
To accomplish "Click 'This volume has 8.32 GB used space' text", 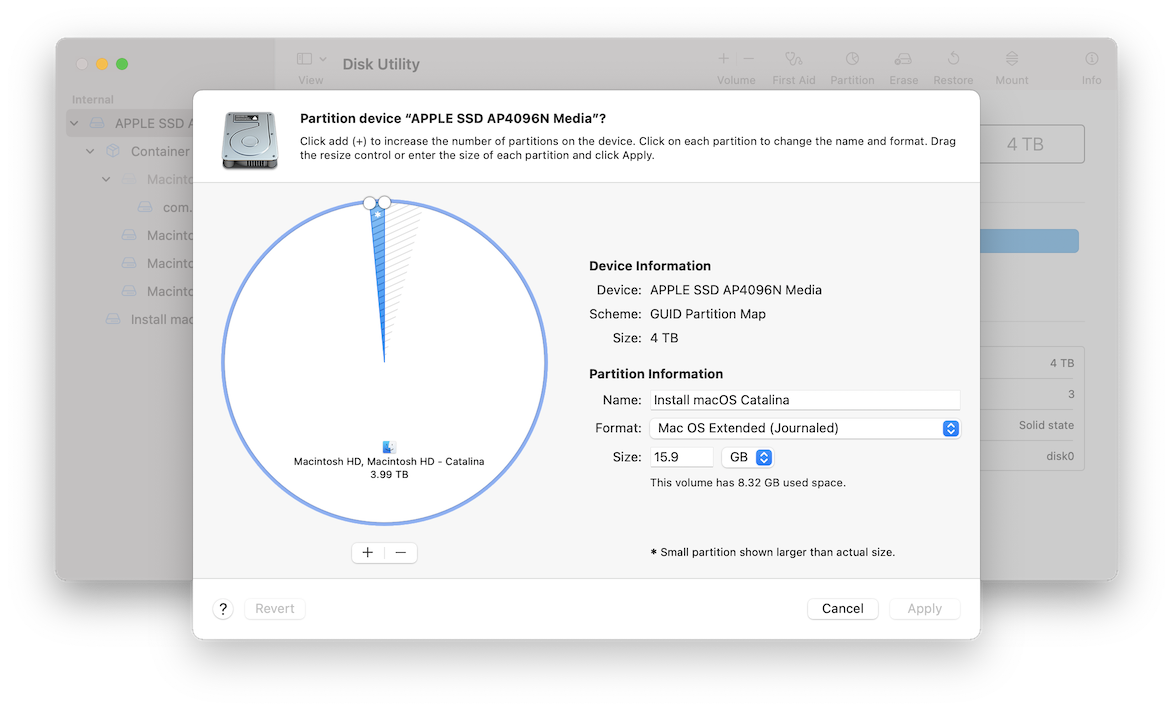I will click(747, 483).
